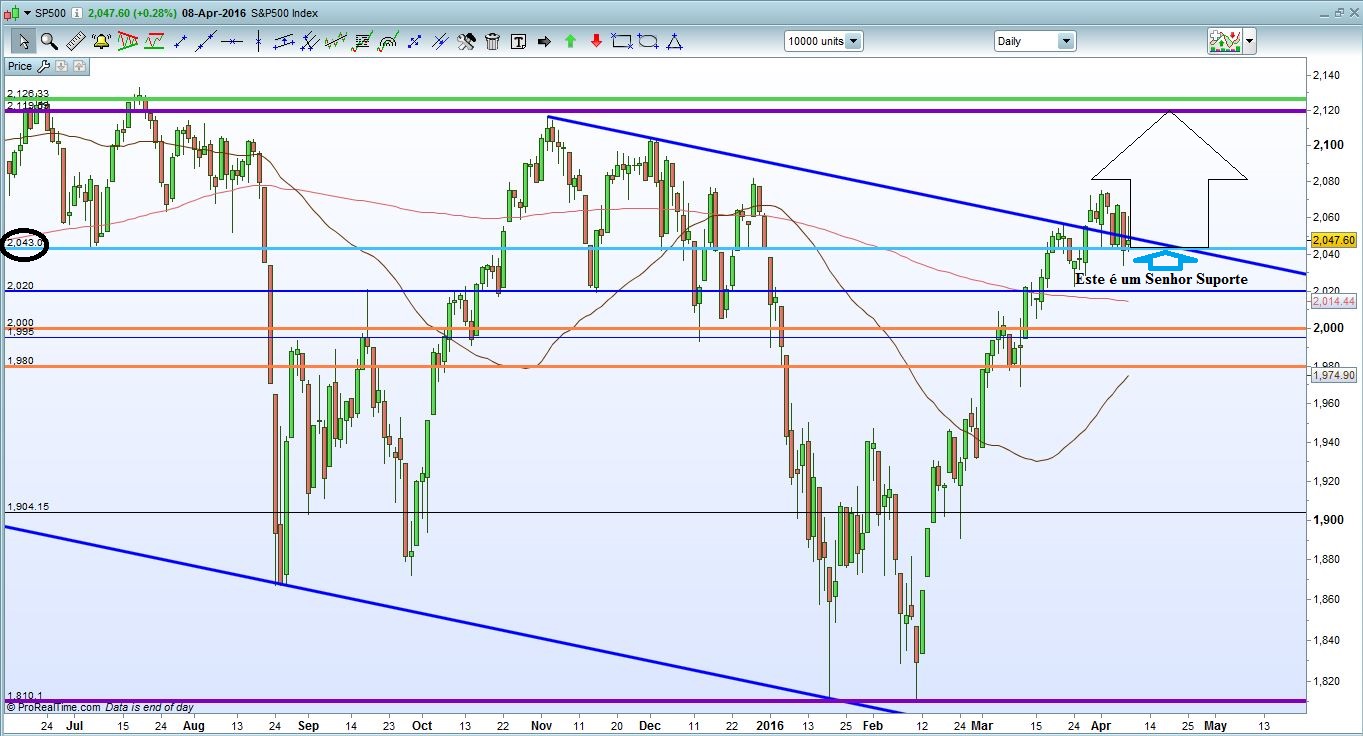Click the 2016 label on time axis
The height and width of the screenshot is (736, 1363).
click(x=769, y=724)
